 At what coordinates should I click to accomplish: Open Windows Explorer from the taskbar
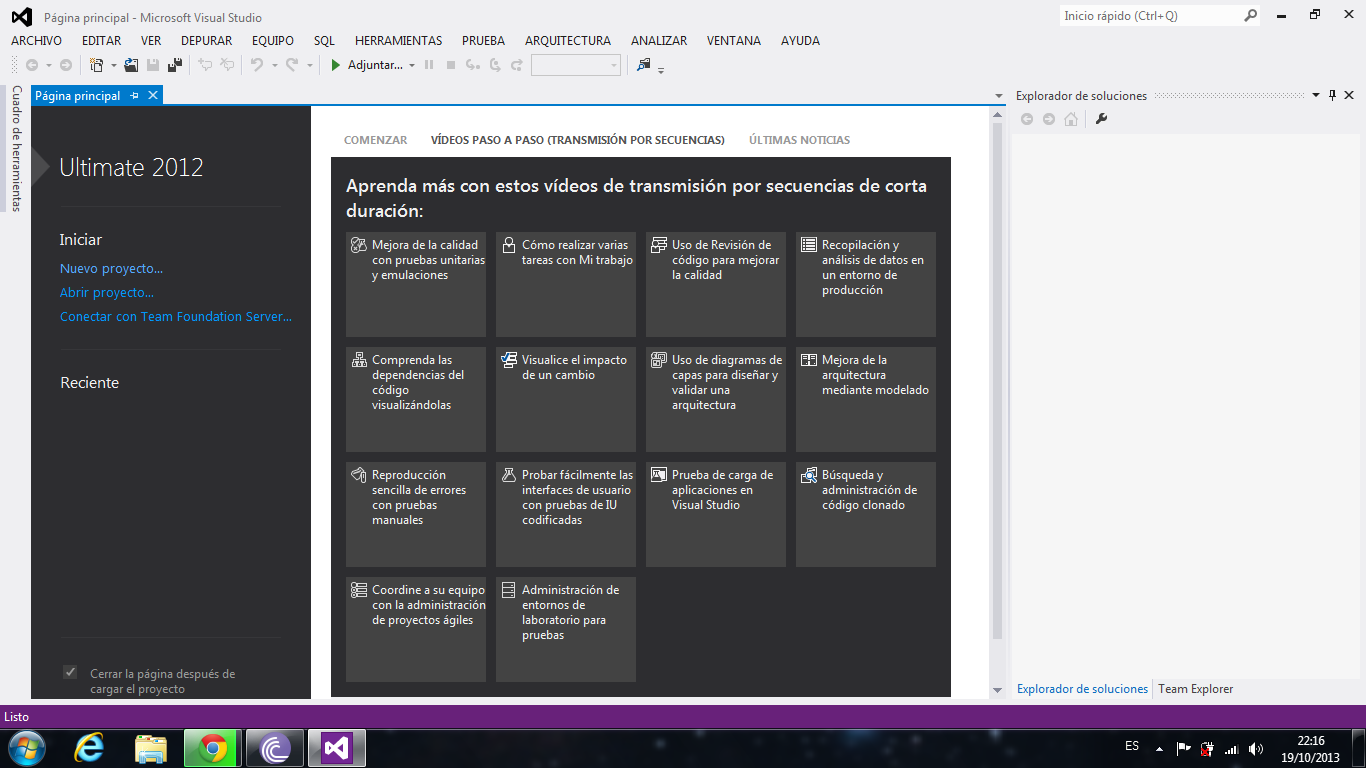point(151,747)
